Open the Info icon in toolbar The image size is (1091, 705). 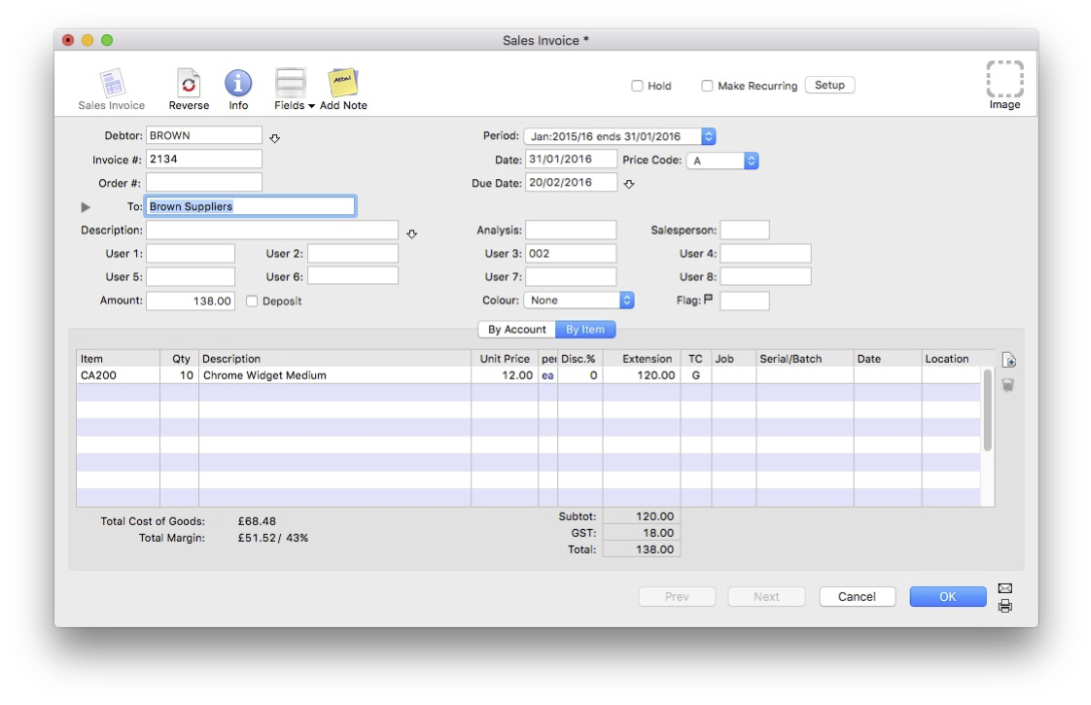(x=238, y=83)
